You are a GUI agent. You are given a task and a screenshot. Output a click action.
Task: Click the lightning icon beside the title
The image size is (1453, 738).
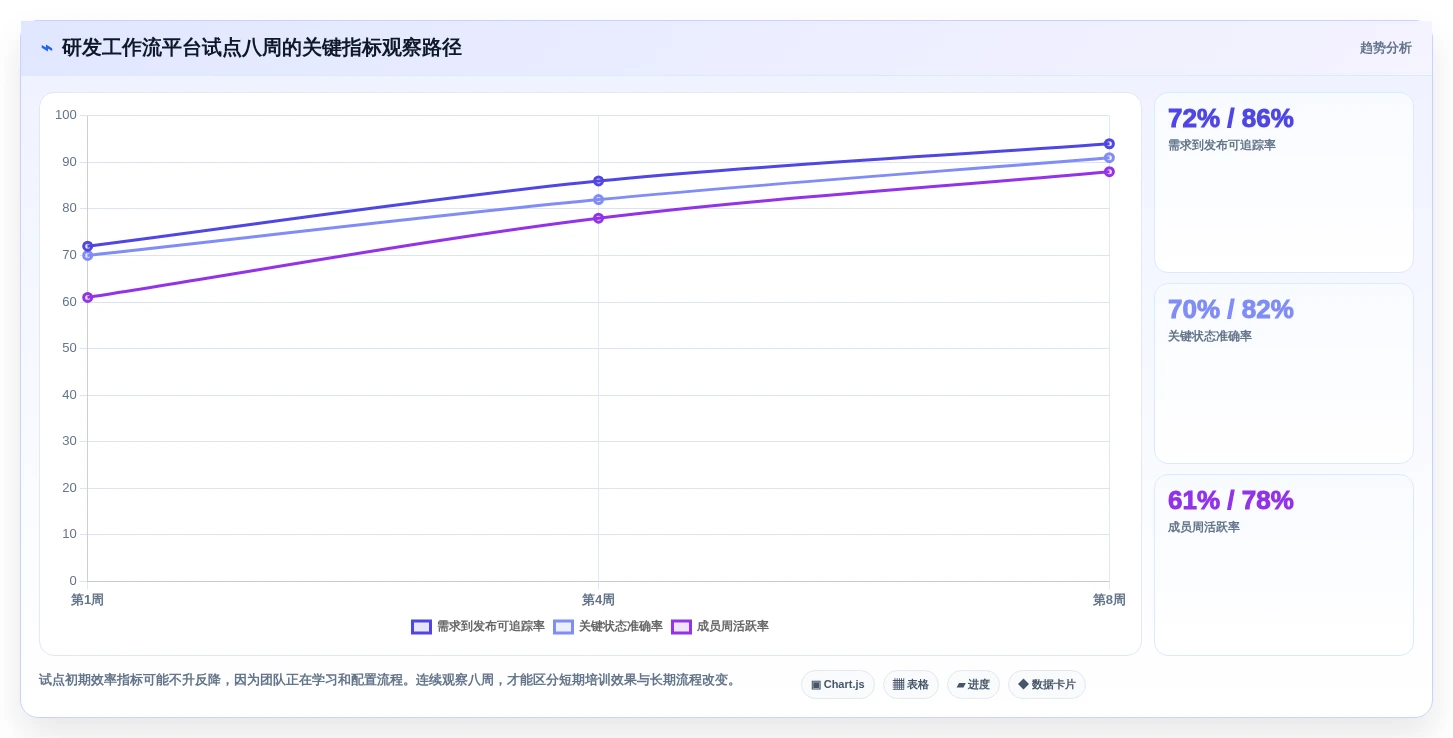pyautogui.click(x=46, y=48)
